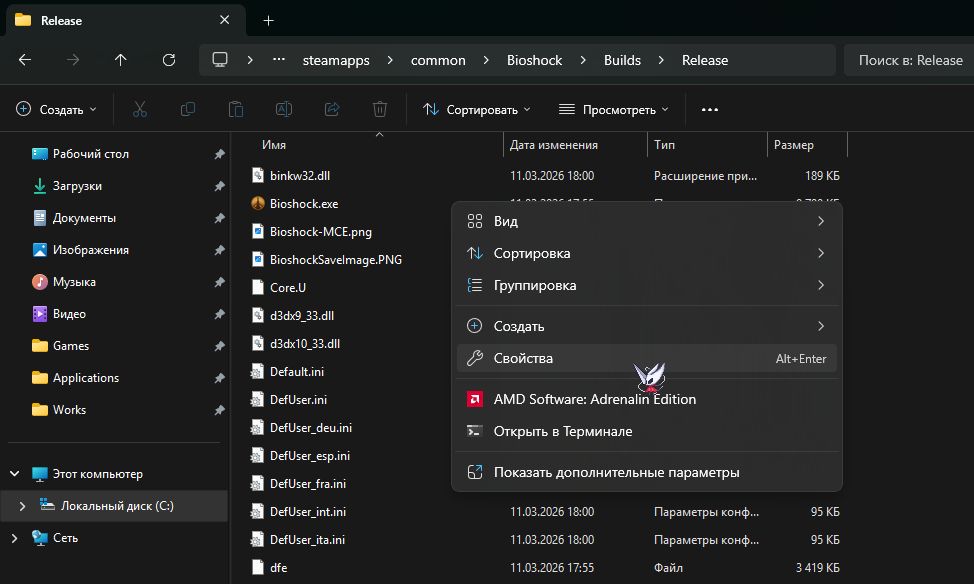This screenshot has width=974, height=584.
Task: Select the Release tab
Action: (x=124, y=21)
